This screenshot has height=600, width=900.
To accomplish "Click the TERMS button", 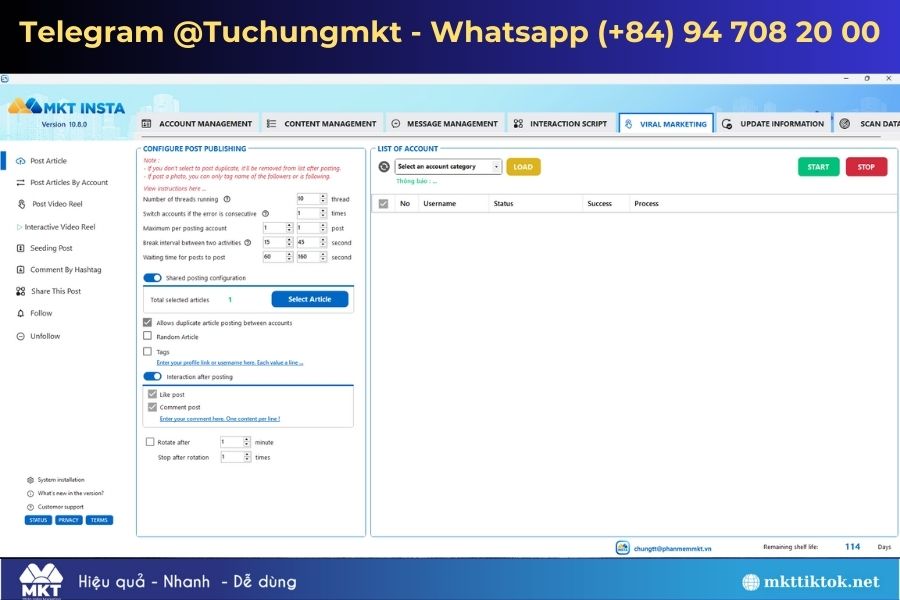I will point(99,520).
